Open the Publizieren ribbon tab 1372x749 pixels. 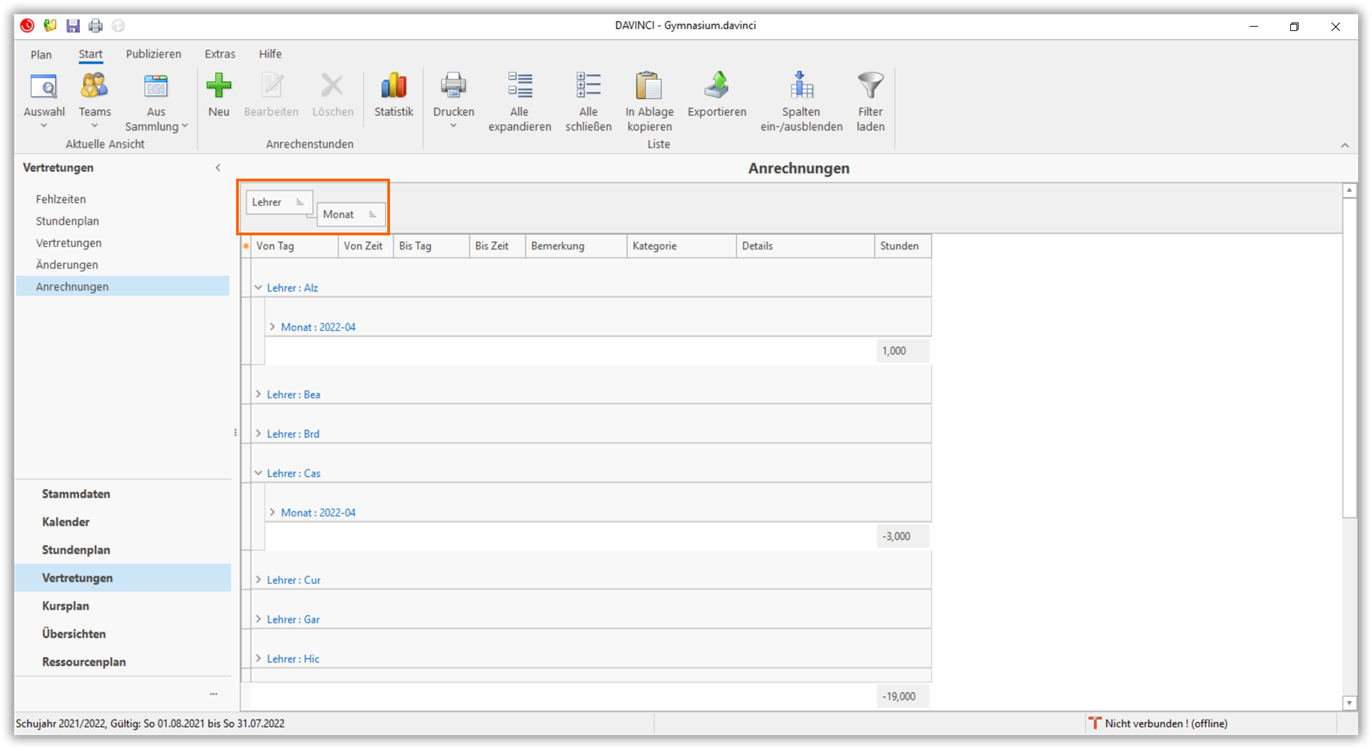[153, 54]
